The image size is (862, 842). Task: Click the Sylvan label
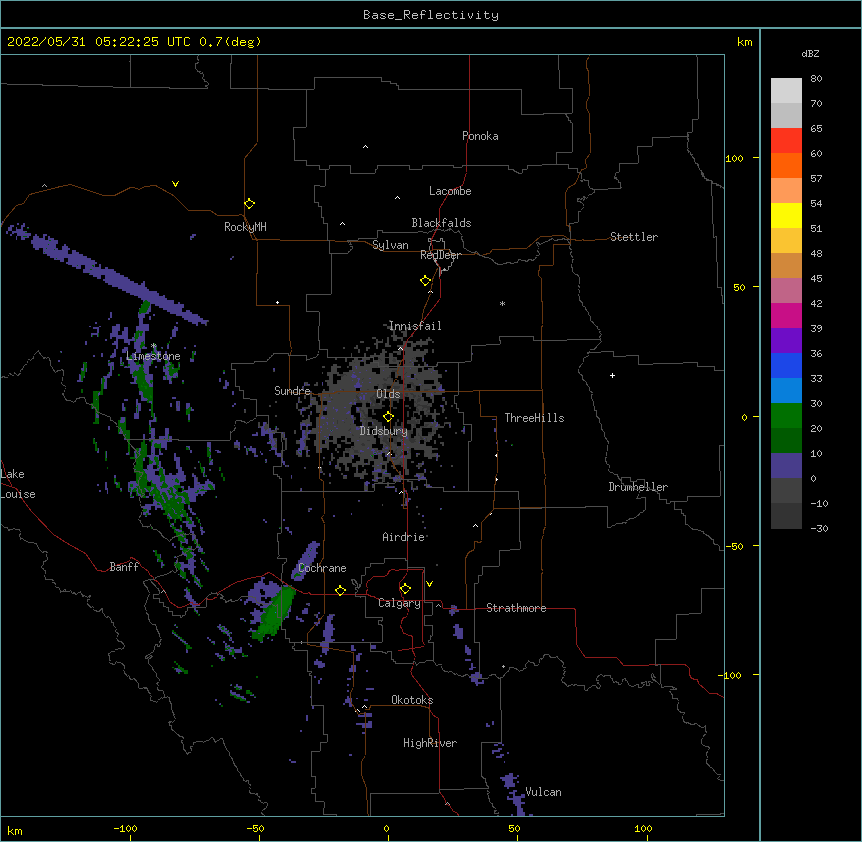(390, 245)
